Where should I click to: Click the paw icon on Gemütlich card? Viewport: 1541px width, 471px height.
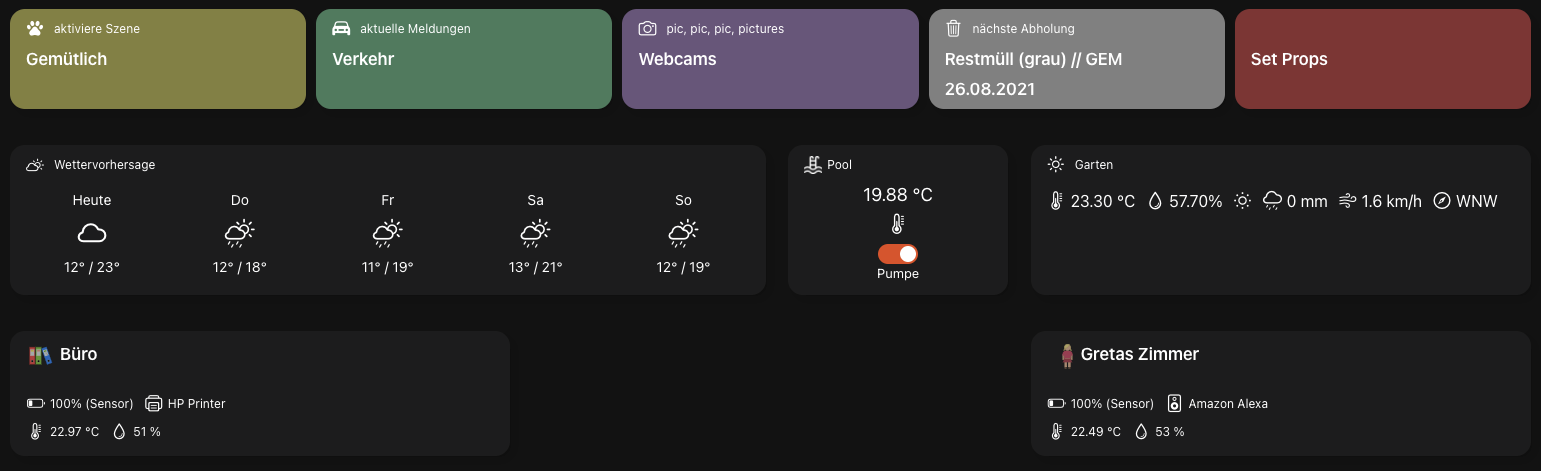point(35,29)
